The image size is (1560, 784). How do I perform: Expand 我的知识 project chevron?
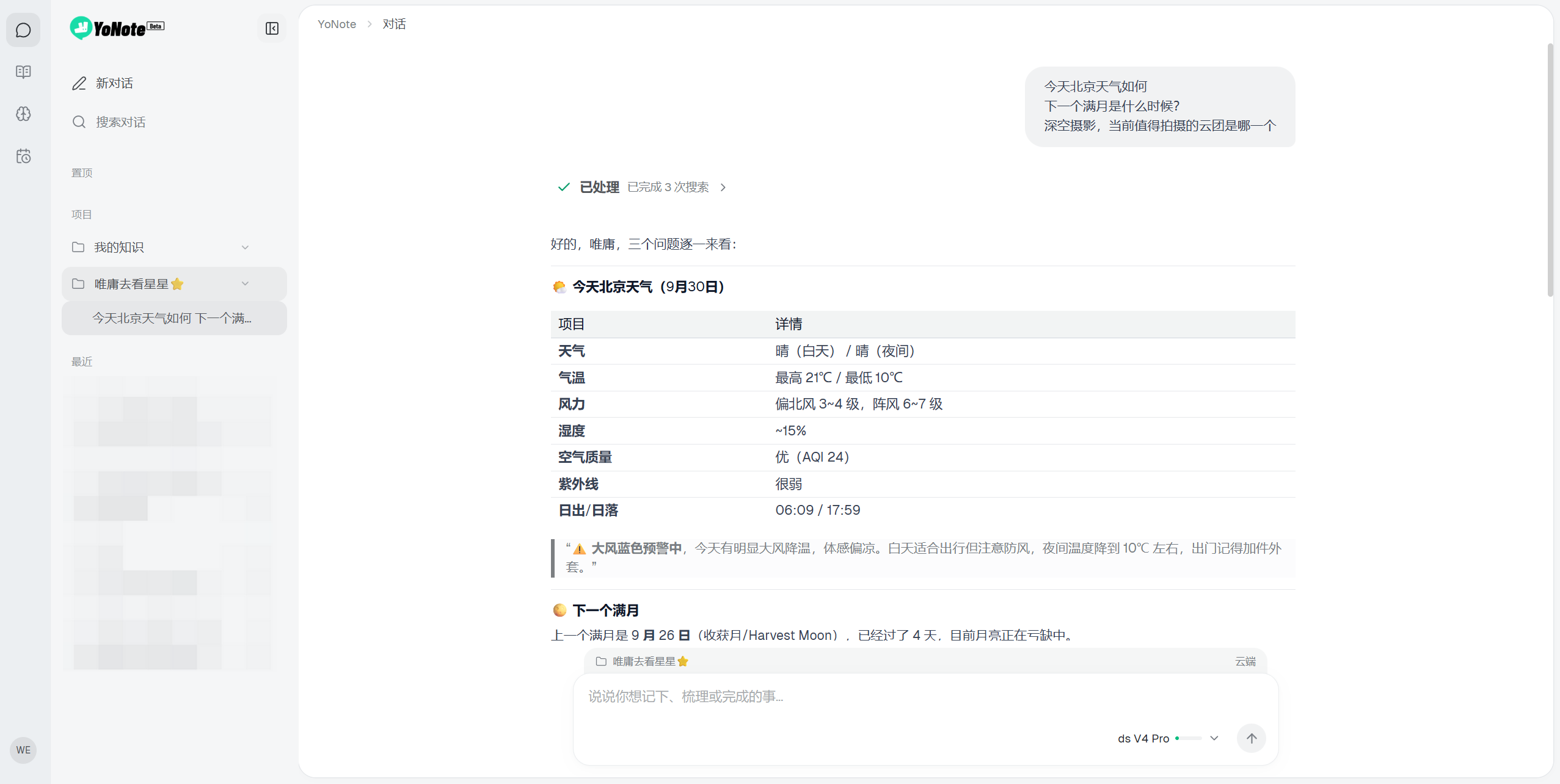pyautogui.click(x=245, y=247)
